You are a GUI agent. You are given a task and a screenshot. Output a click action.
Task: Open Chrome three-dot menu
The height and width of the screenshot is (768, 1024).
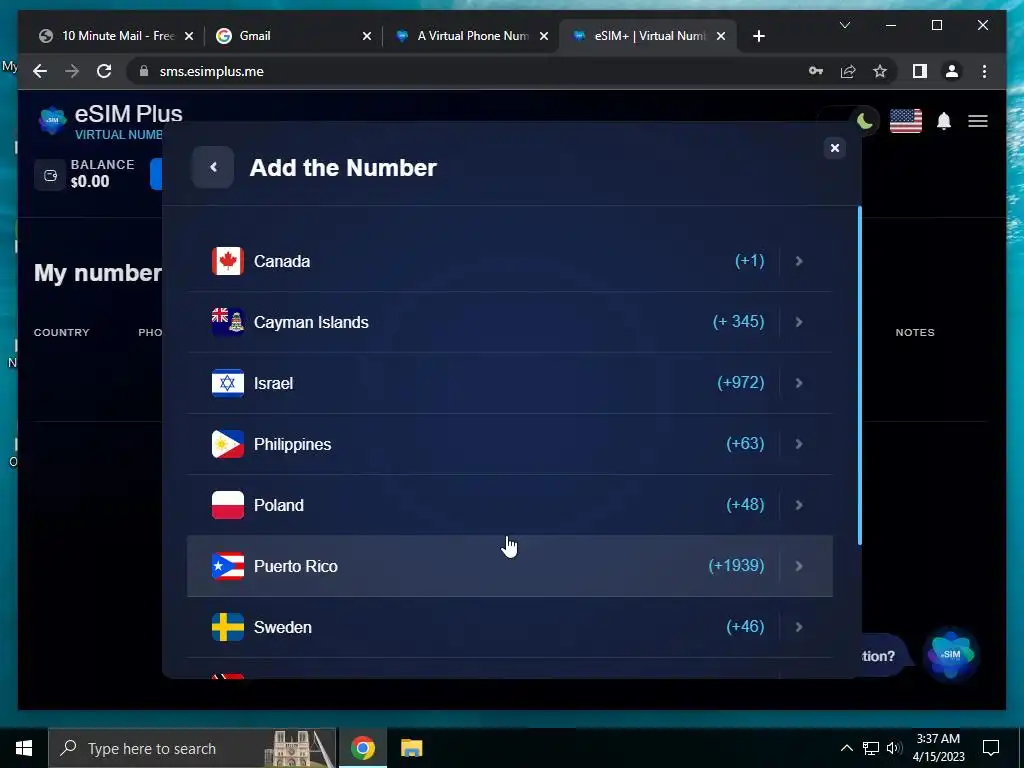984,71
